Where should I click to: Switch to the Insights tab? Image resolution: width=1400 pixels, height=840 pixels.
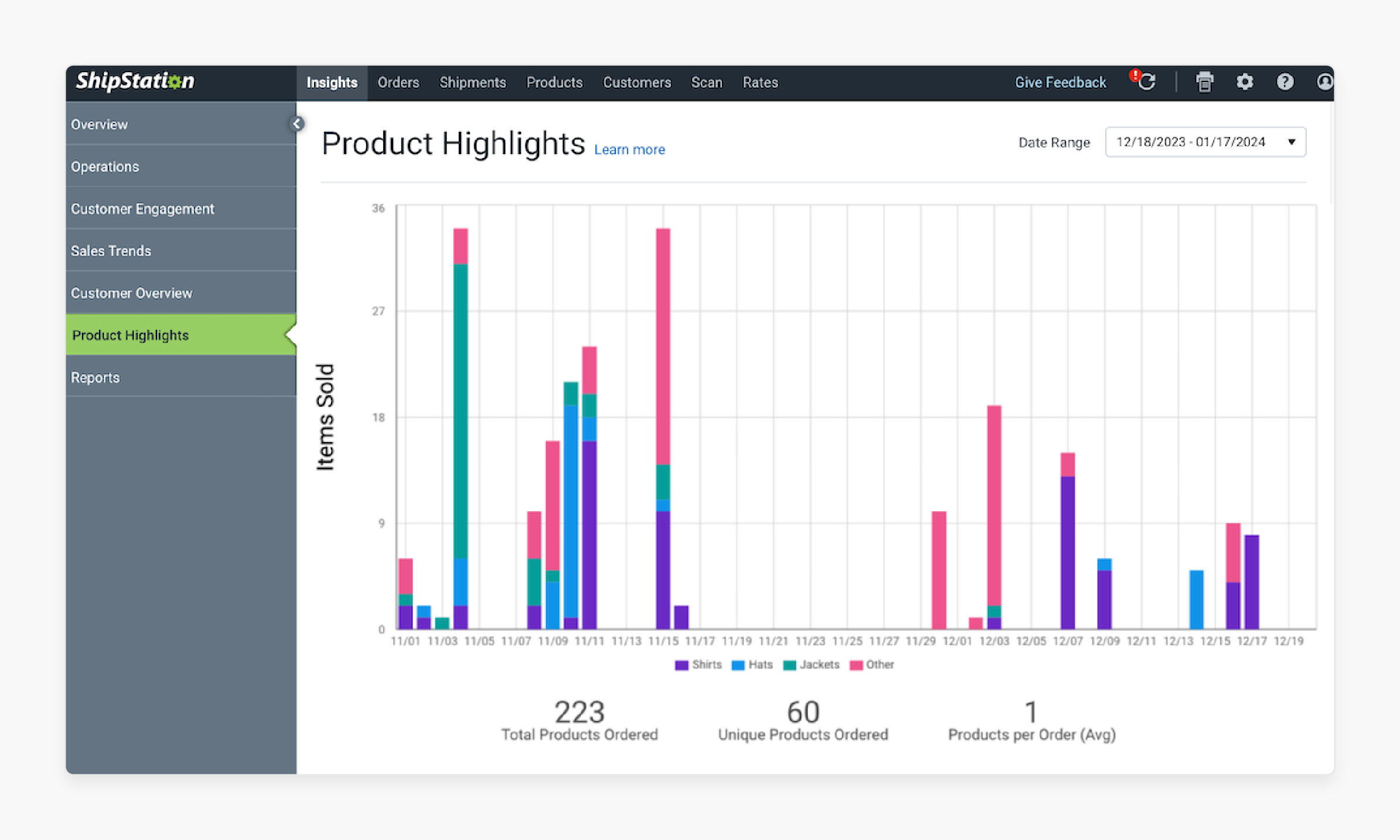(332, 83)
